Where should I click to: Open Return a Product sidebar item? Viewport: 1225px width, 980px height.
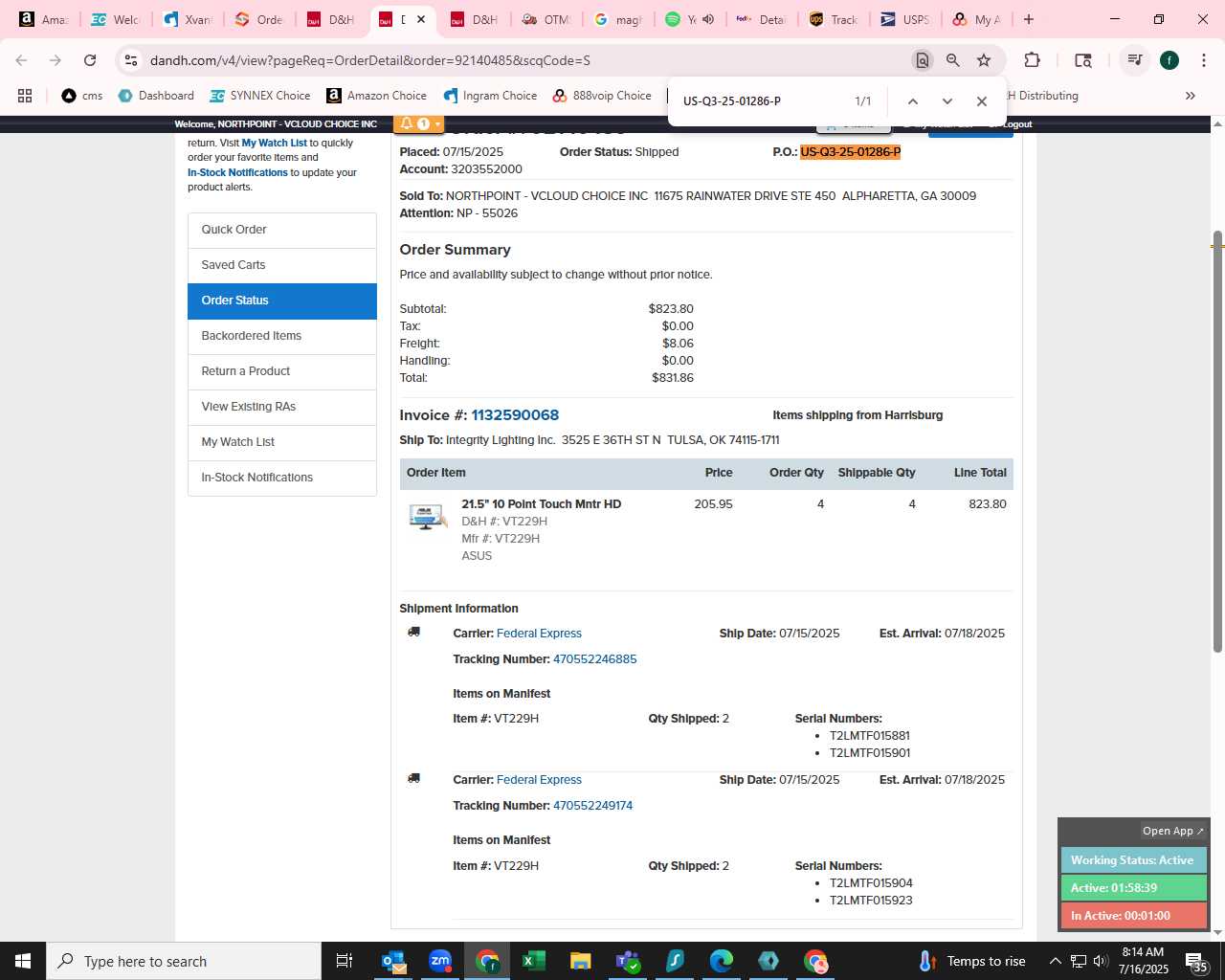(x=282, y=371)
